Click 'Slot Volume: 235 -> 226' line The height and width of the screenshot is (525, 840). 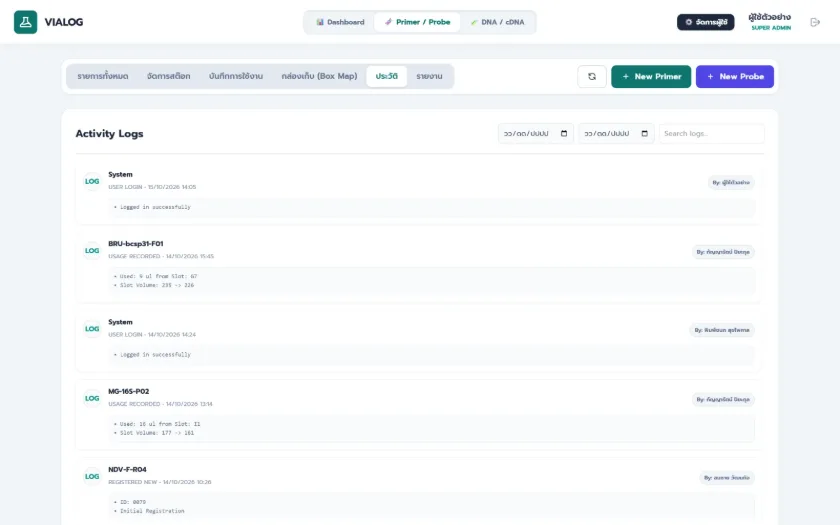(x=154, y=285)
